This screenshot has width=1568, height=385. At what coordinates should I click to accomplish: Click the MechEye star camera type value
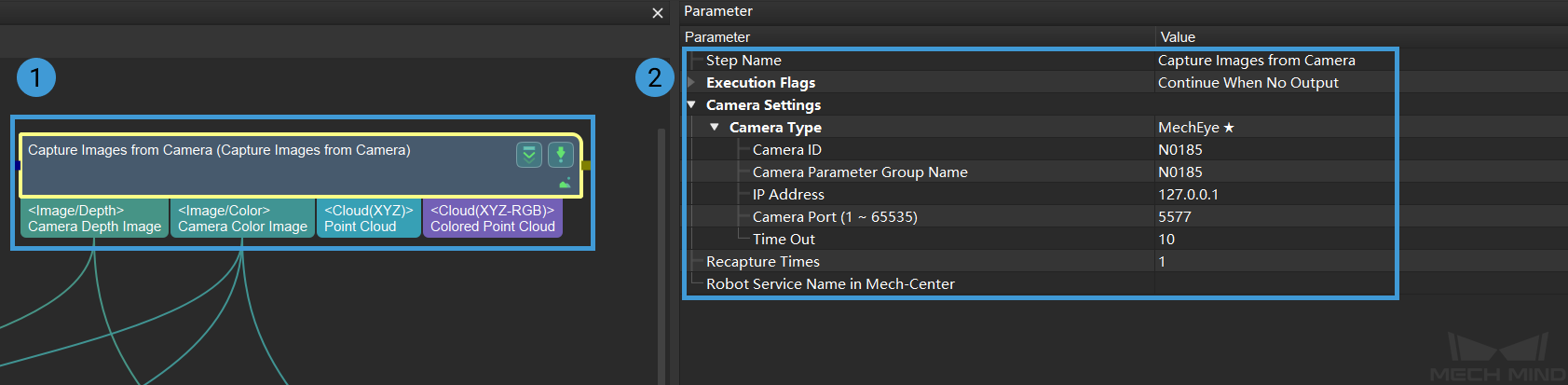coord(1196,128)
